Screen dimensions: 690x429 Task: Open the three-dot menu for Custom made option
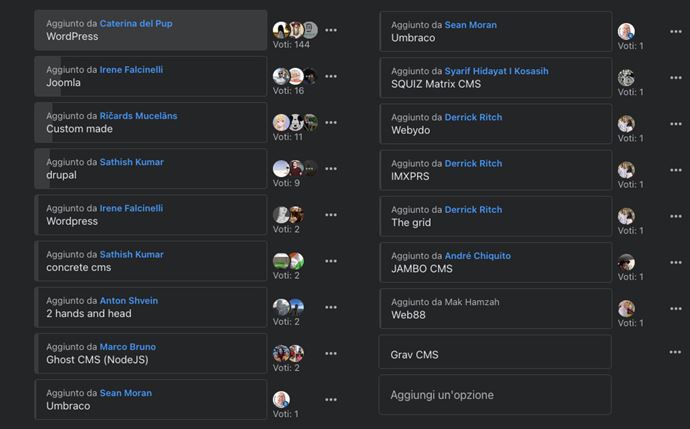pos(331,122)
